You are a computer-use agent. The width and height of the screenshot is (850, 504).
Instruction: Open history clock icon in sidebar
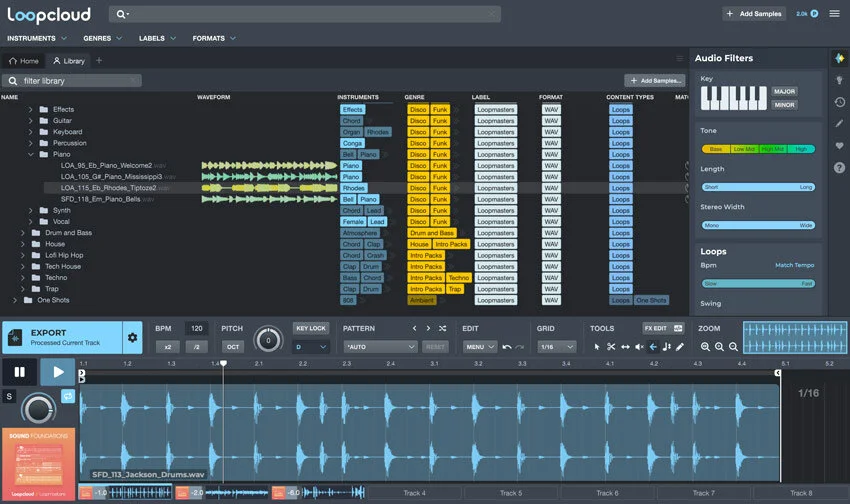point(839,102)
